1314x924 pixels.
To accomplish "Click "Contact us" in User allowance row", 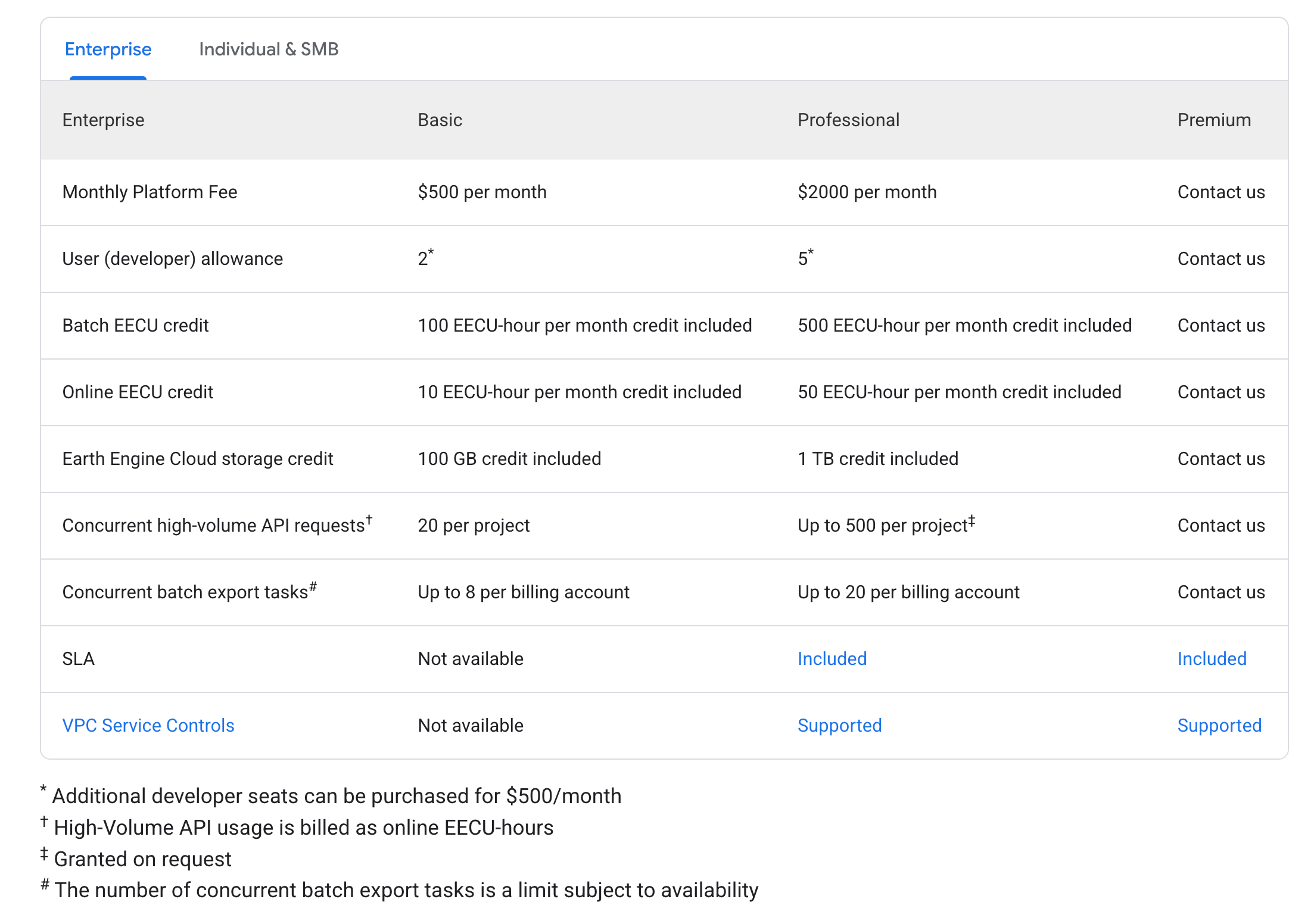I will 1221,258.
